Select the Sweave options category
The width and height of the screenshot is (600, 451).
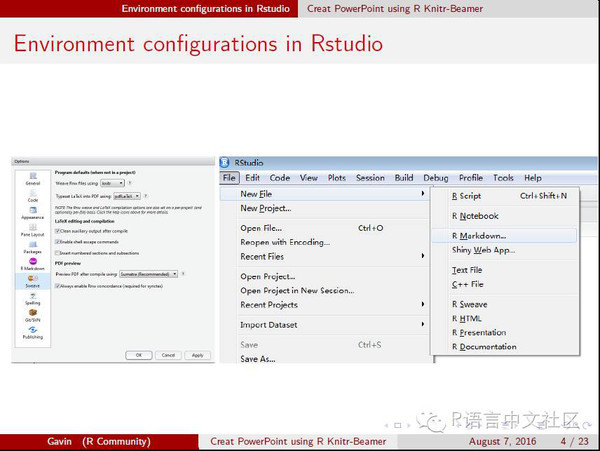point(33,282)
